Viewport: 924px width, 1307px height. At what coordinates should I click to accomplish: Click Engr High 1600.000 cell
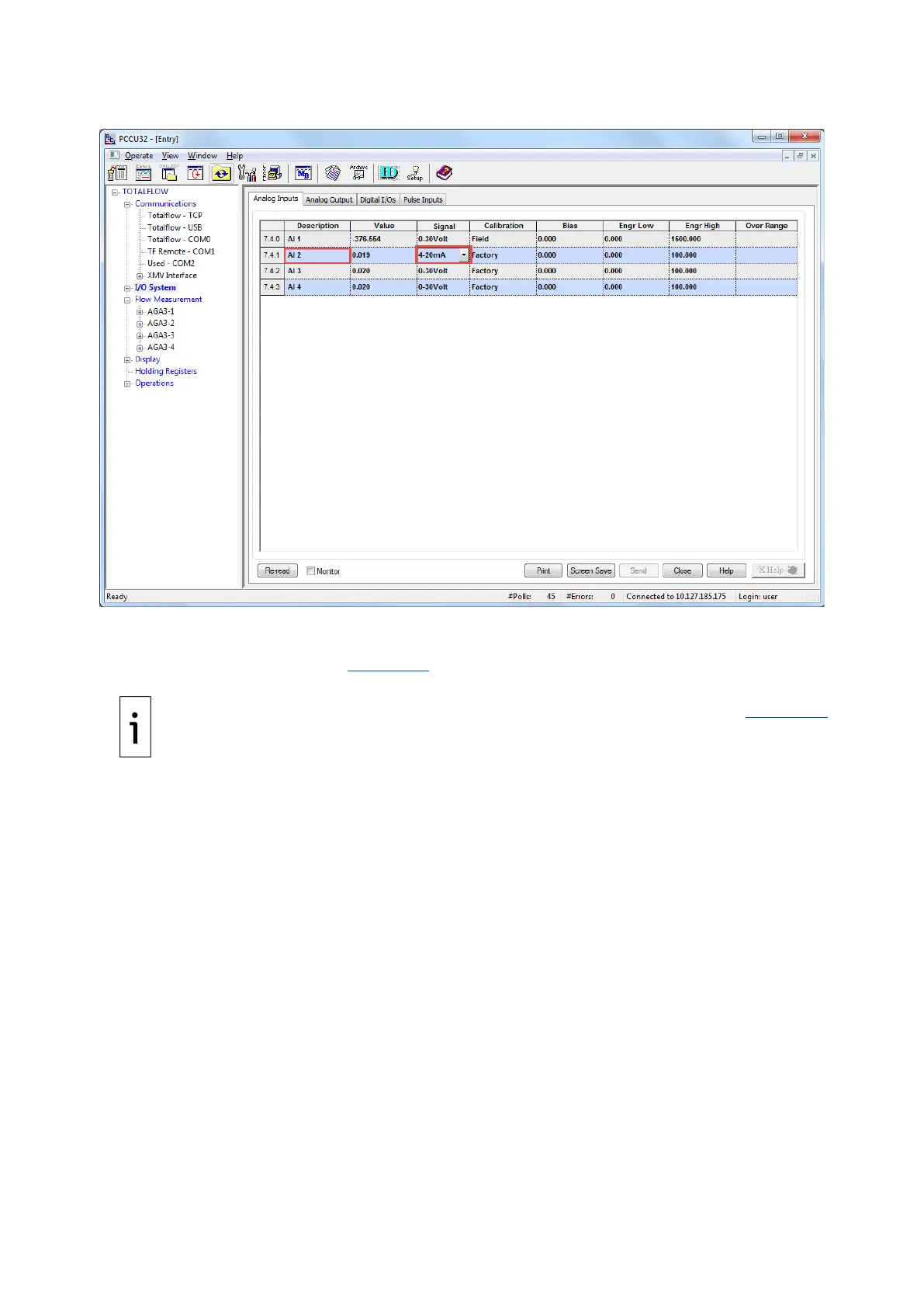(x=702, y=239)
